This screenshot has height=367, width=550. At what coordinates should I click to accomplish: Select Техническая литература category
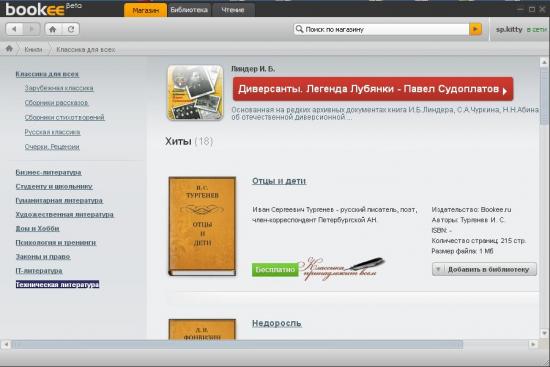point(58,285)
